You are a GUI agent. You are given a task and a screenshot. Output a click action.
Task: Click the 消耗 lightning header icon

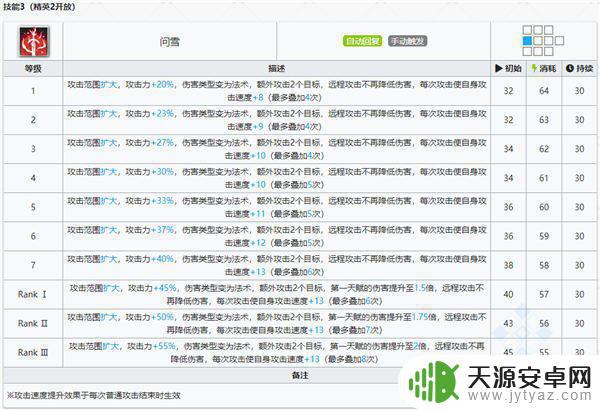[x=534, y=68]
